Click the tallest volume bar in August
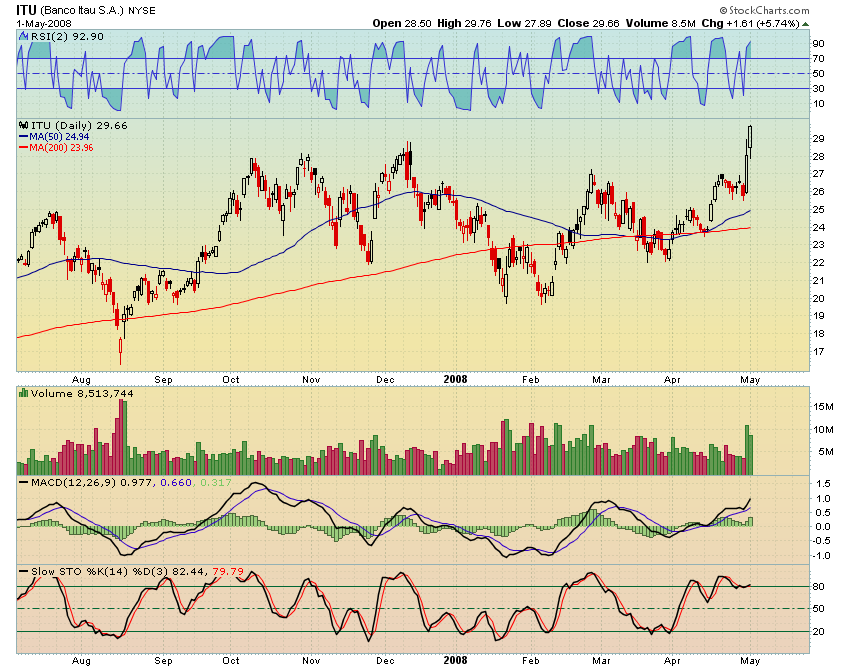 [120, 437]
